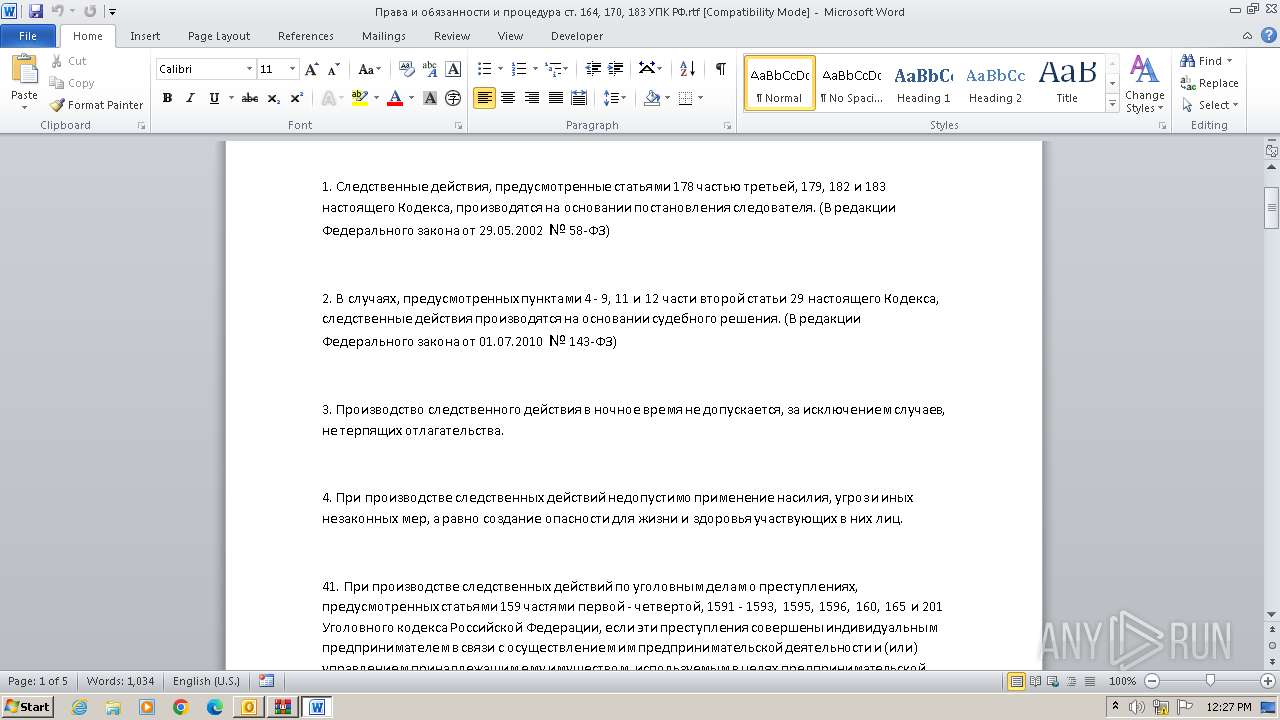Click the taskbar clock showing 12:27 PM
The image size is (1280, 720).
coord(1229,707)
